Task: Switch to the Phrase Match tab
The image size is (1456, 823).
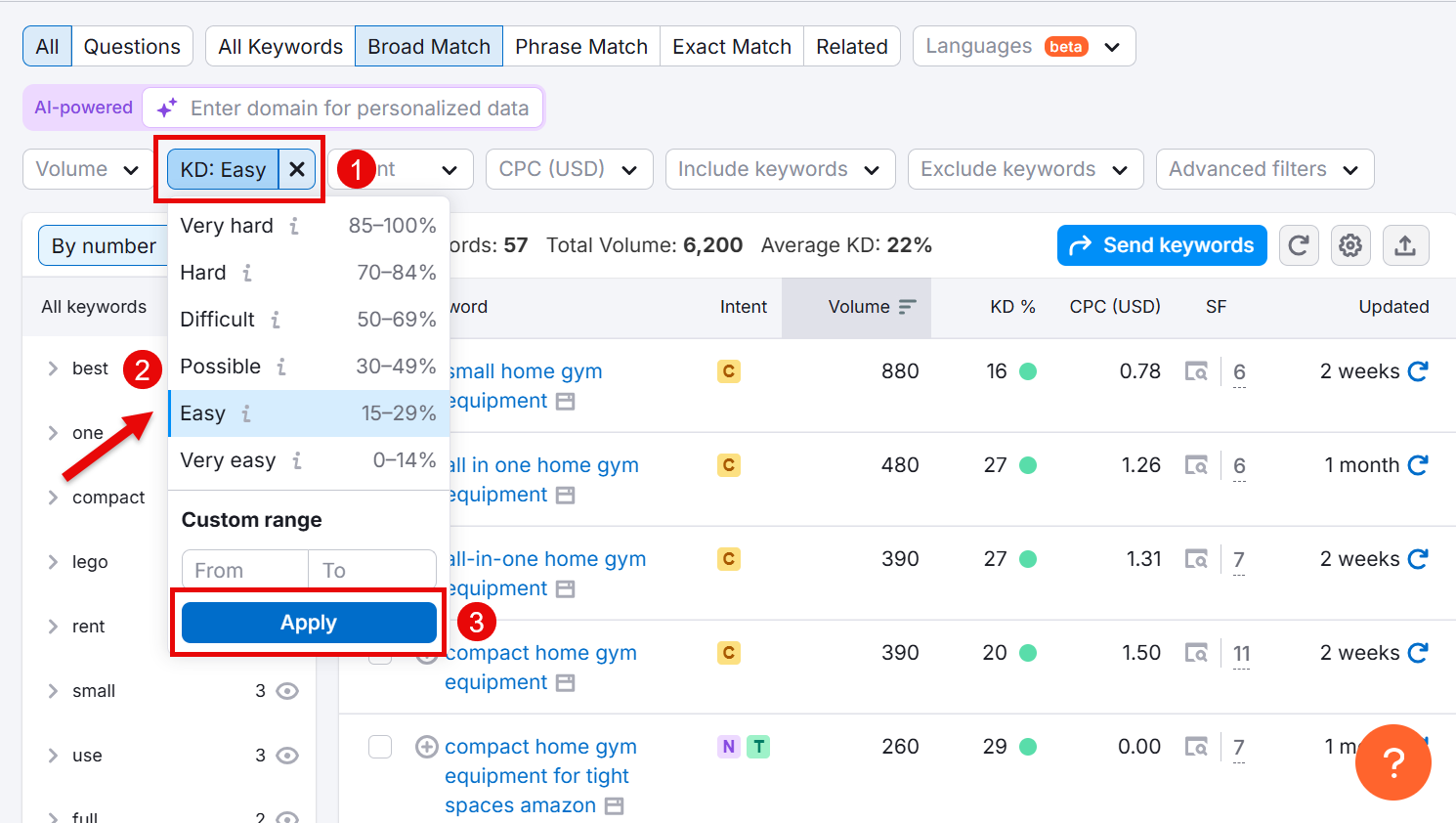Action: (580, 45)
